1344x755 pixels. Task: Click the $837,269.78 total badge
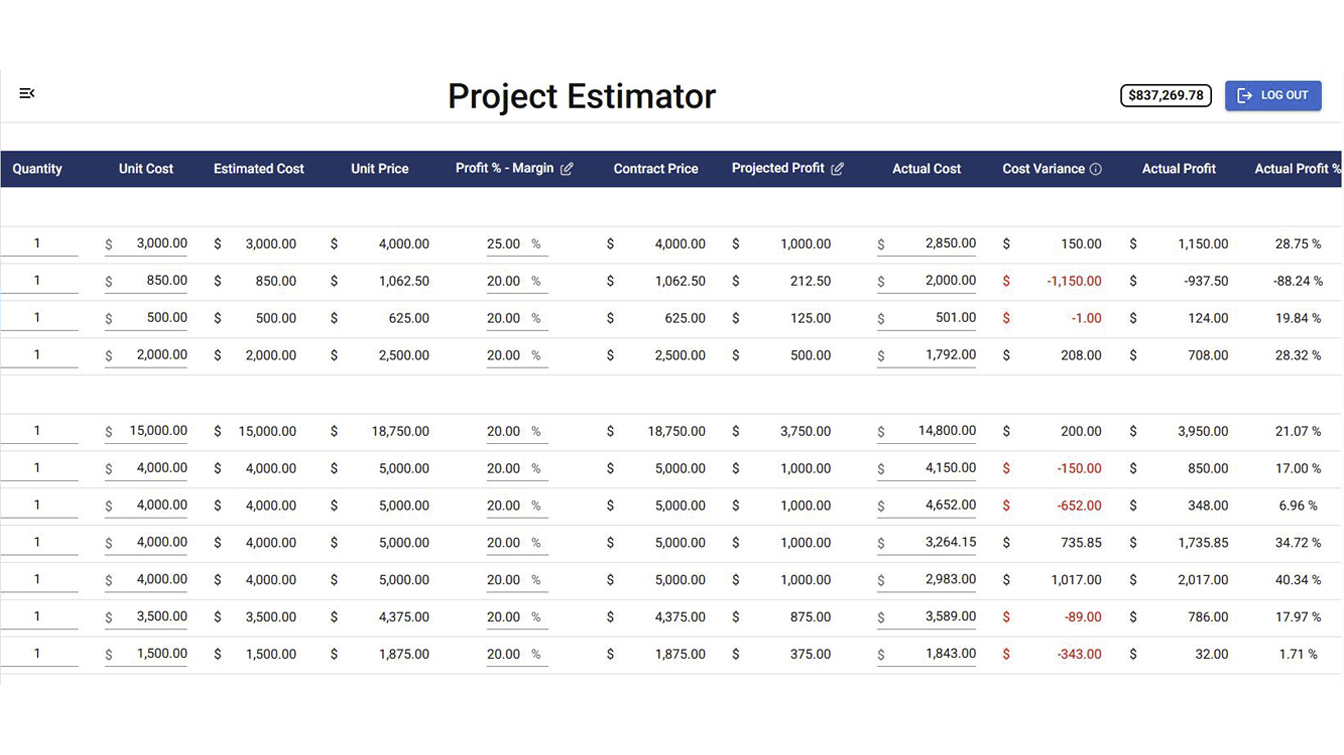tap(1165, 96)
